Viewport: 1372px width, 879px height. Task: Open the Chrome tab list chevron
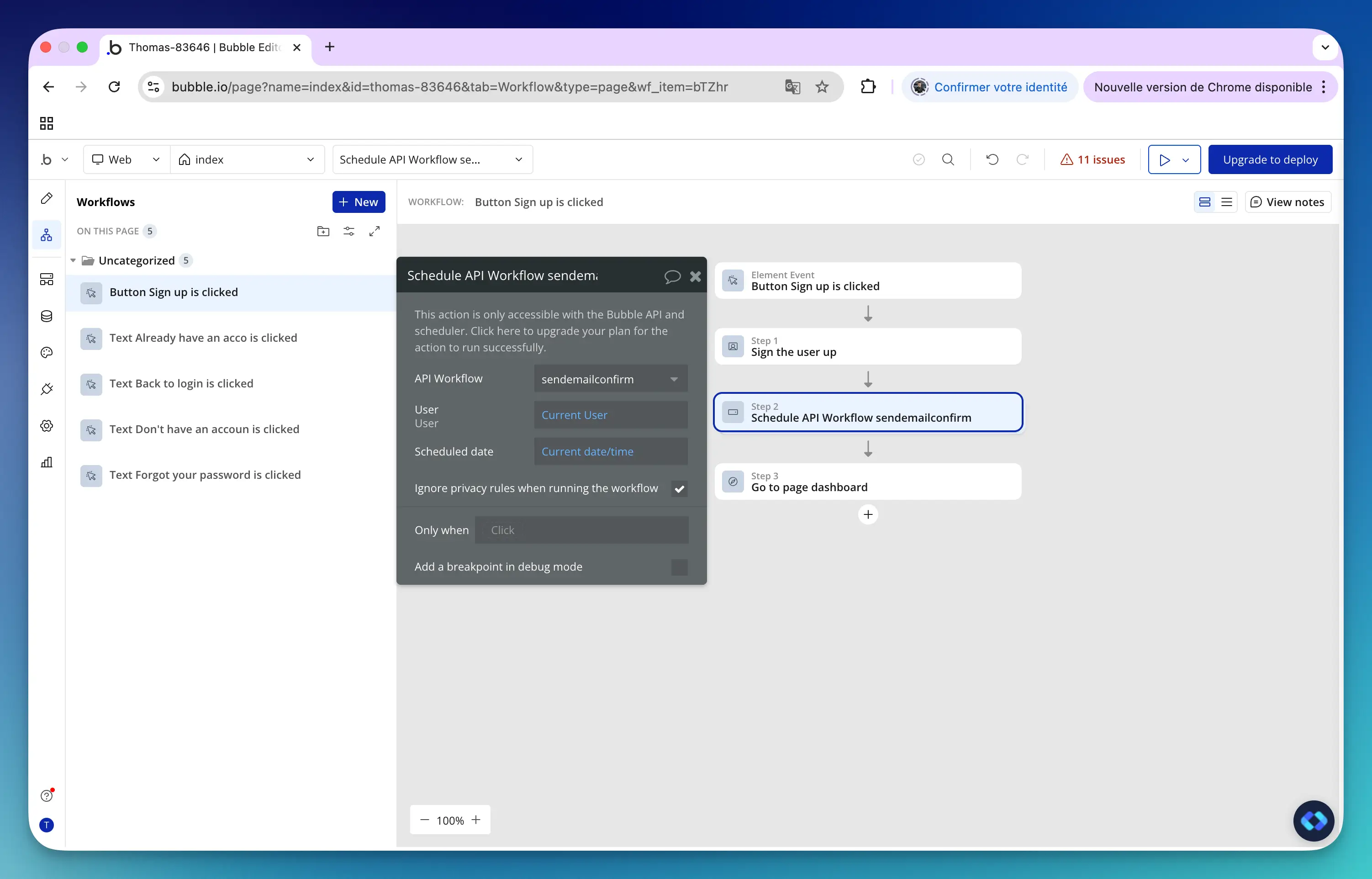coord(1325,48)
